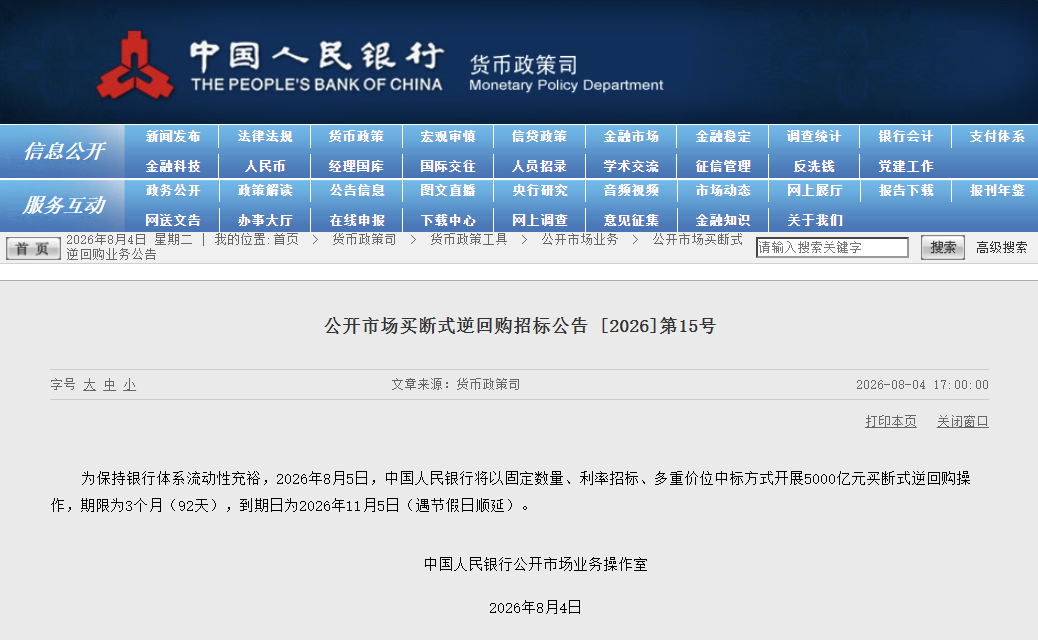Open the 新闻发布 menu item
This screenshot has width=1038, height=640.
pos(173,136)
